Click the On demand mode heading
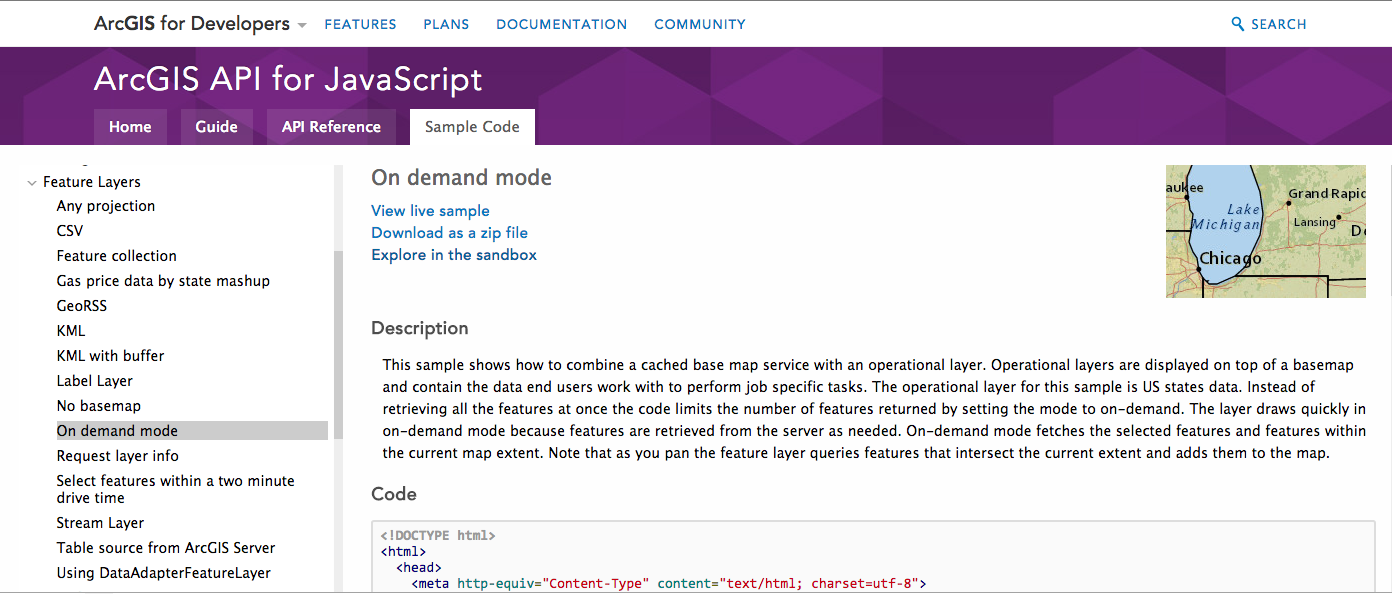Image resolution: width=1392 pixels, height=594 pixels. (461, 178)
